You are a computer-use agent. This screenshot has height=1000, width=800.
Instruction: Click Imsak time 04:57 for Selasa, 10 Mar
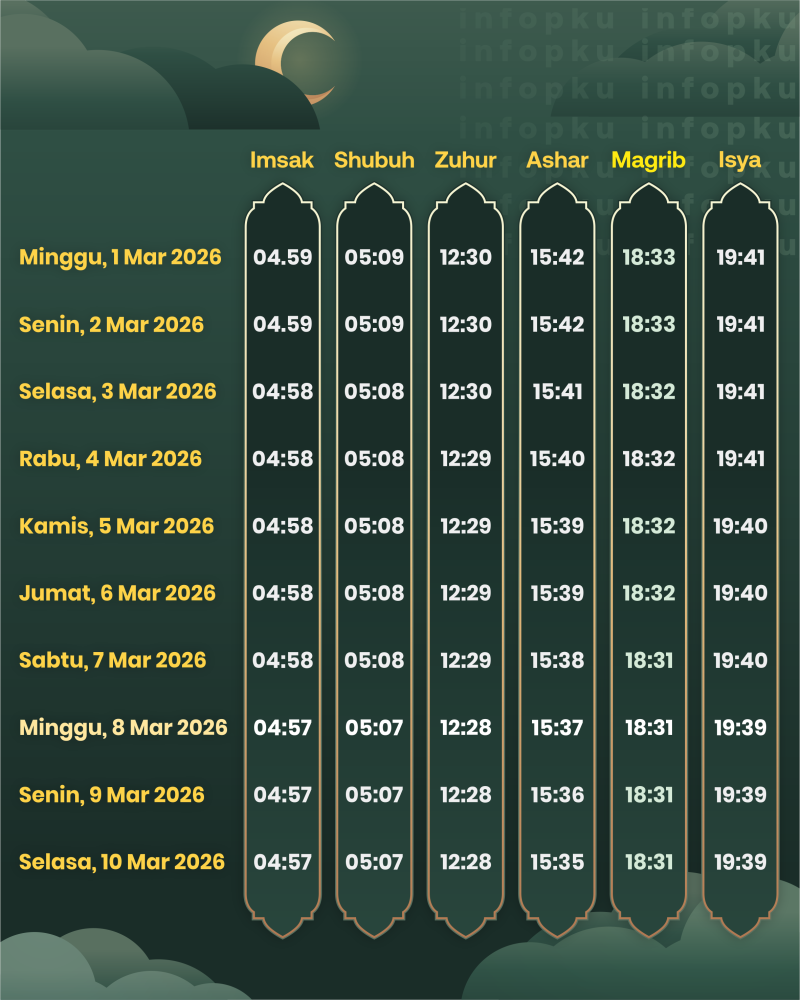point(283,862)
